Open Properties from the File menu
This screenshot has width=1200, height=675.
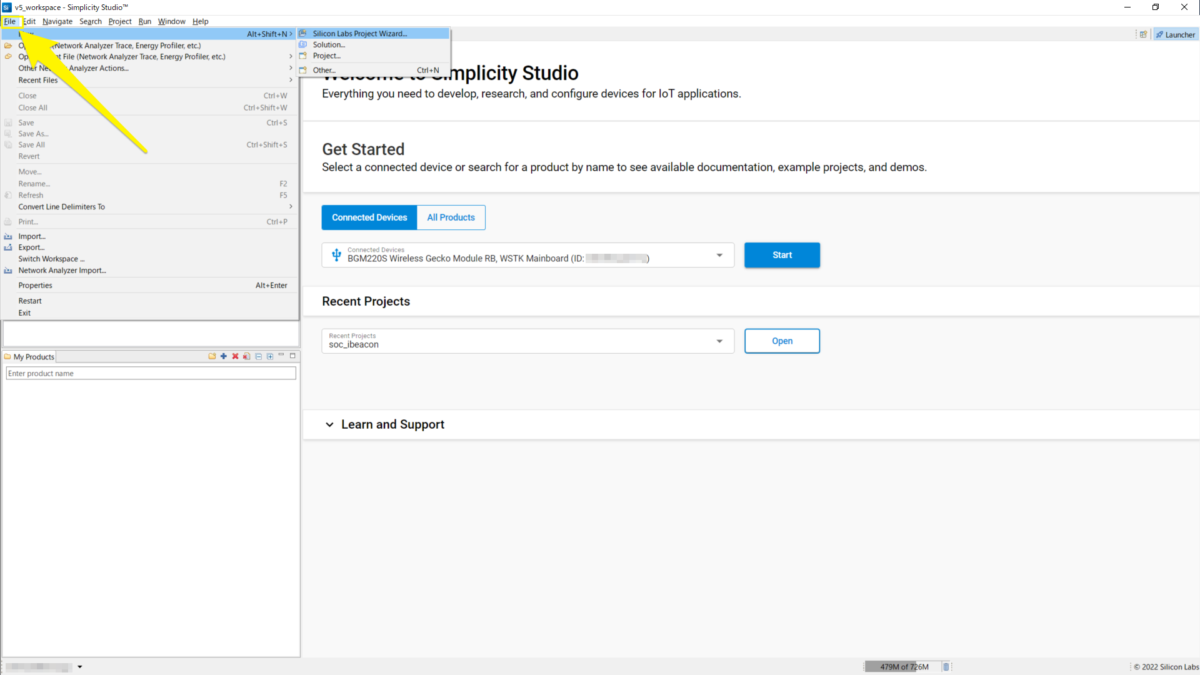150,285
